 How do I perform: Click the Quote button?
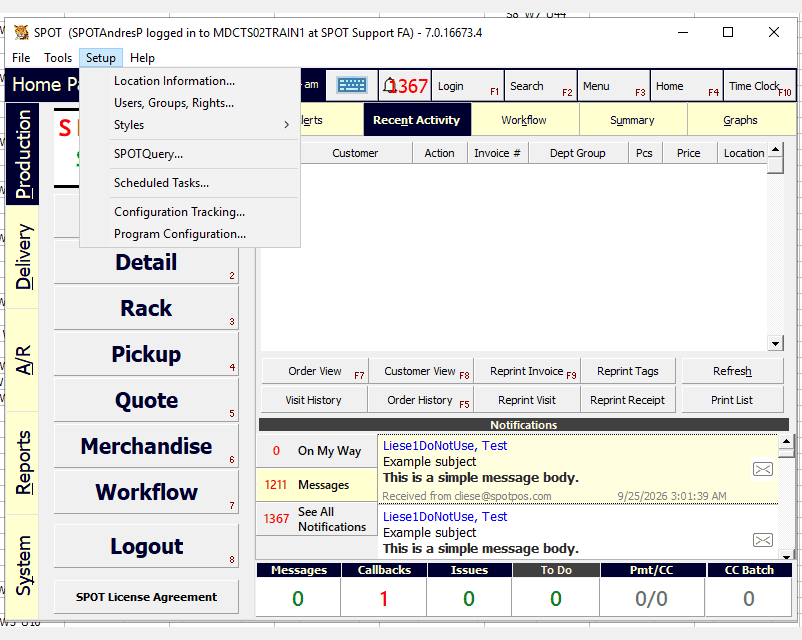coord(146,400)
